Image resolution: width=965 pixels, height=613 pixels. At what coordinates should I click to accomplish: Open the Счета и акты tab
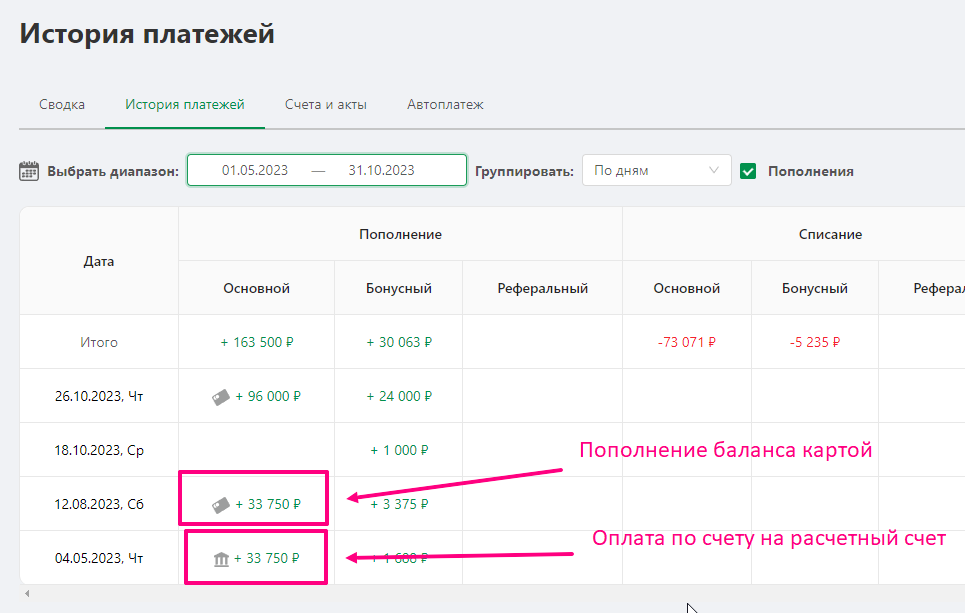coord(326,105)
